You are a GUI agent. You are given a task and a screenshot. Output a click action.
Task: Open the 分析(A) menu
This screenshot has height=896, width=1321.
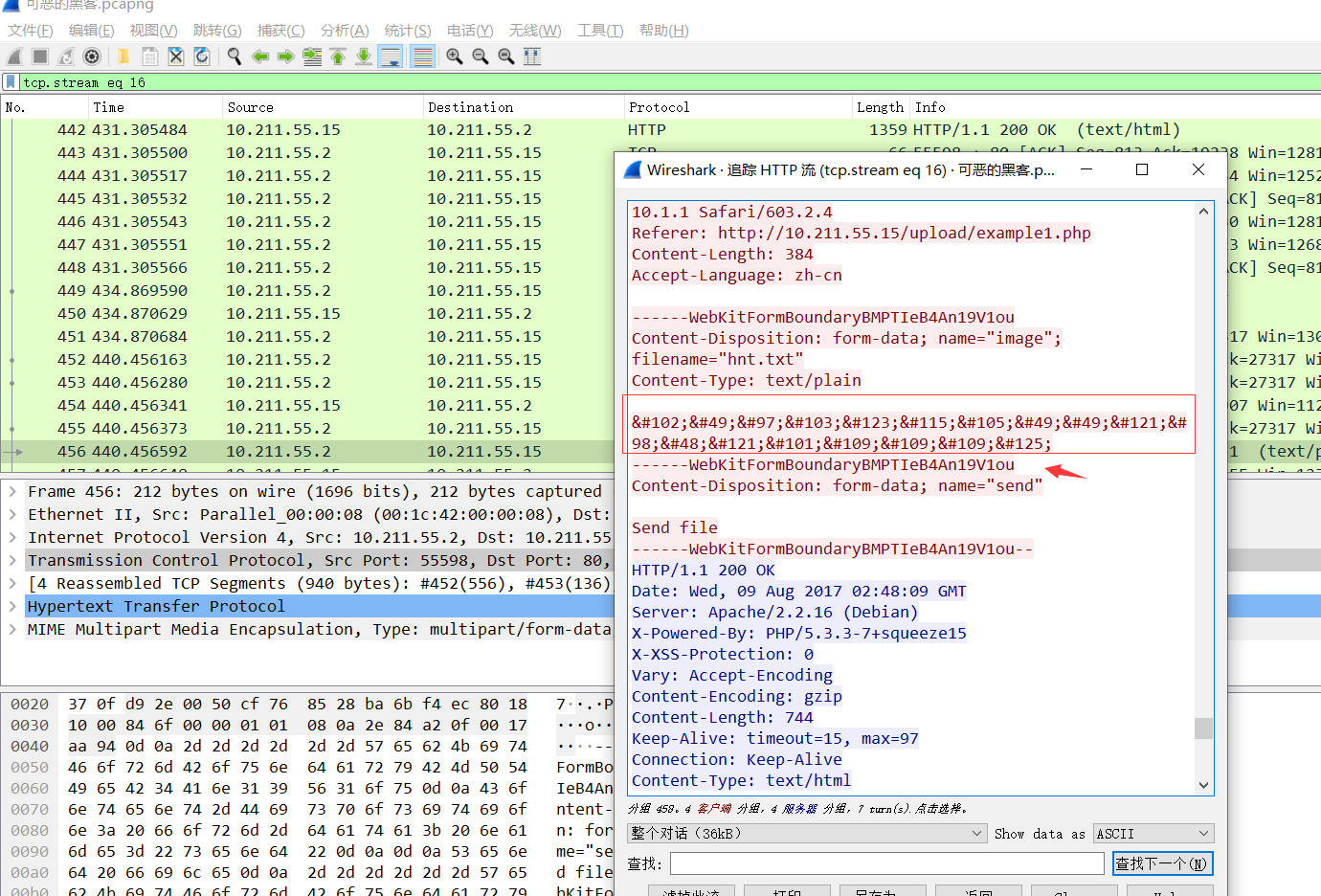point(345,31)
